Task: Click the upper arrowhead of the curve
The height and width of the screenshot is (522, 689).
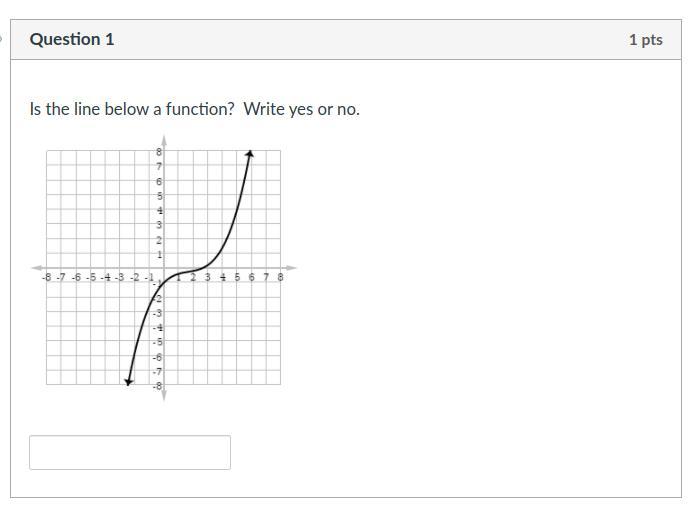Action: pos(249,154)
